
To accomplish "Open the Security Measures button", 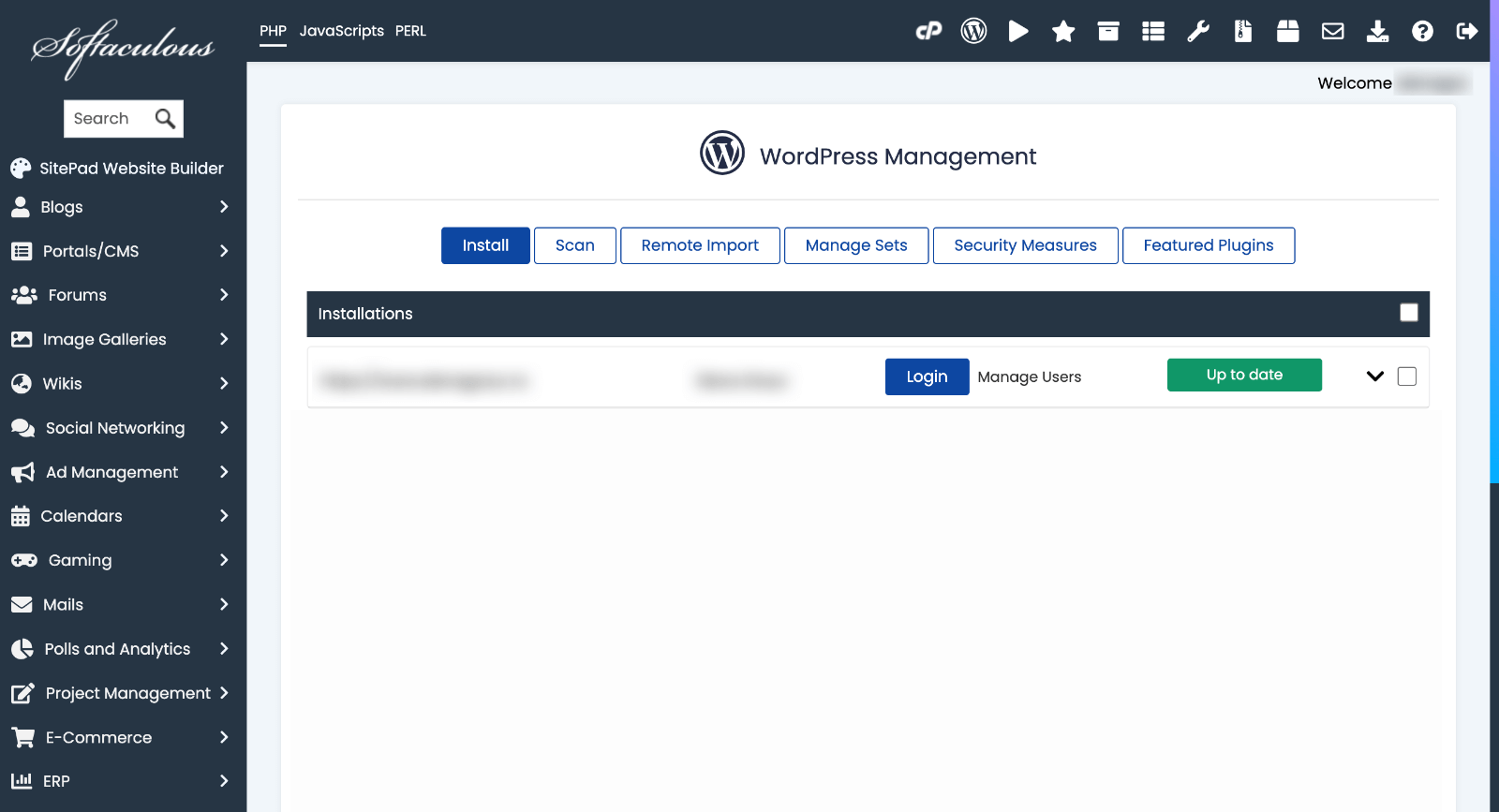I will pos(1025,245).
